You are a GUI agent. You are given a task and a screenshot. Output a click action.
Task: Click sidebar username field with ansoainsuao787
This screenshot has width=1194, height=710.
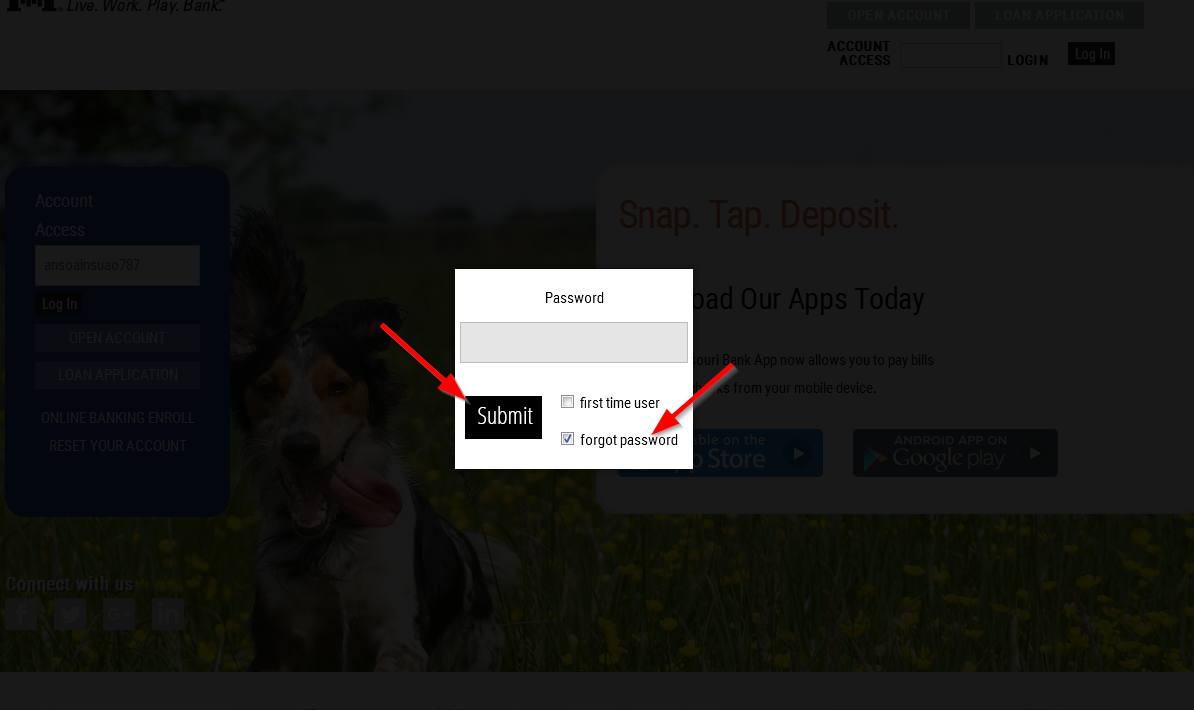(117, 265)
